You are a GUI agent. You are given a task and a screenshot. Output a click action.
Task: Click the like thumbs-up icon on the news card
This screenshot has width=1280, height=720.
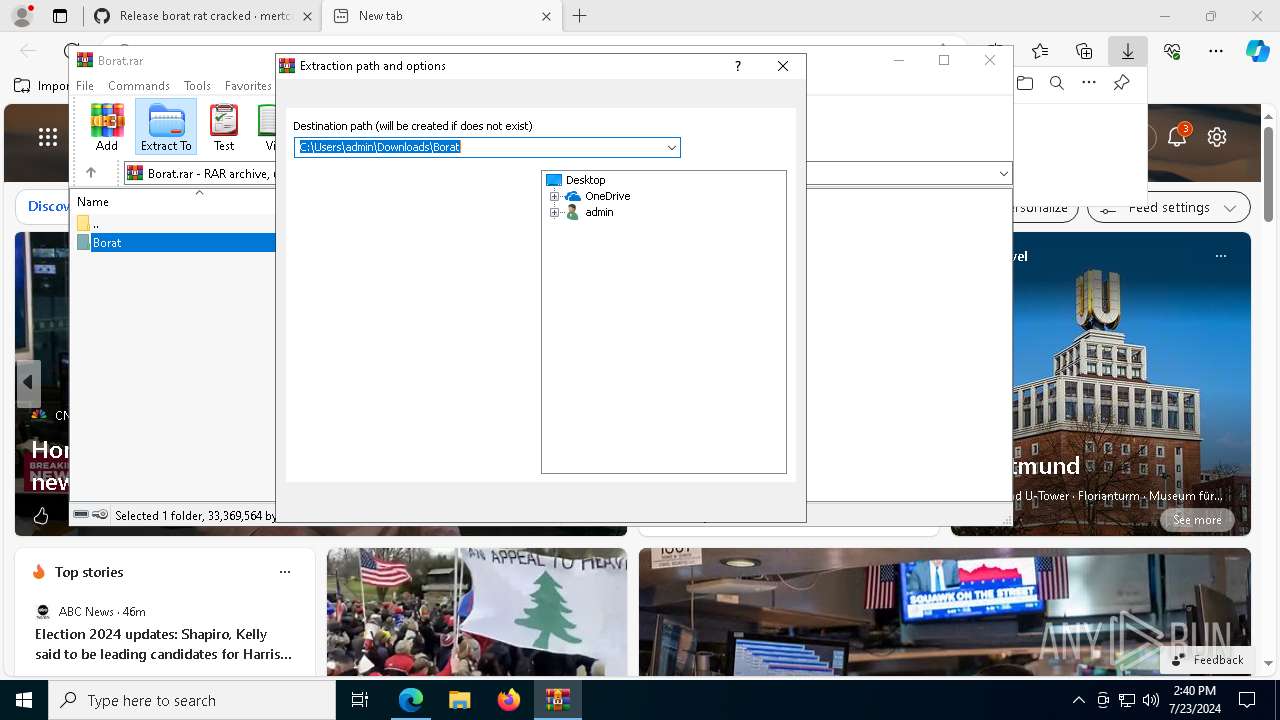coord(41,516)
